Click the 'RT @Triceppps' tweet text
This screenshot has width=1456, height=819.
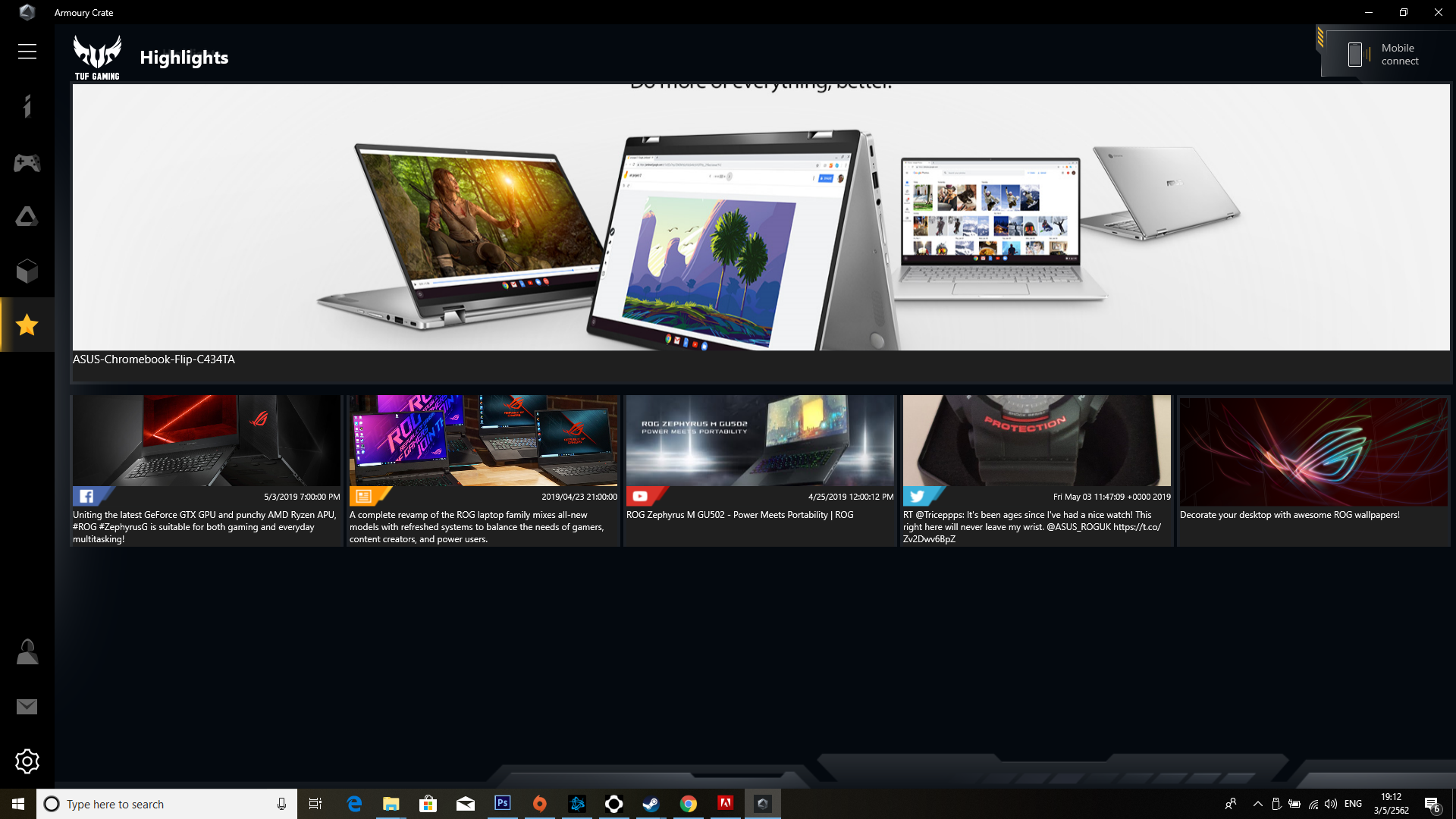[1032, 527]
